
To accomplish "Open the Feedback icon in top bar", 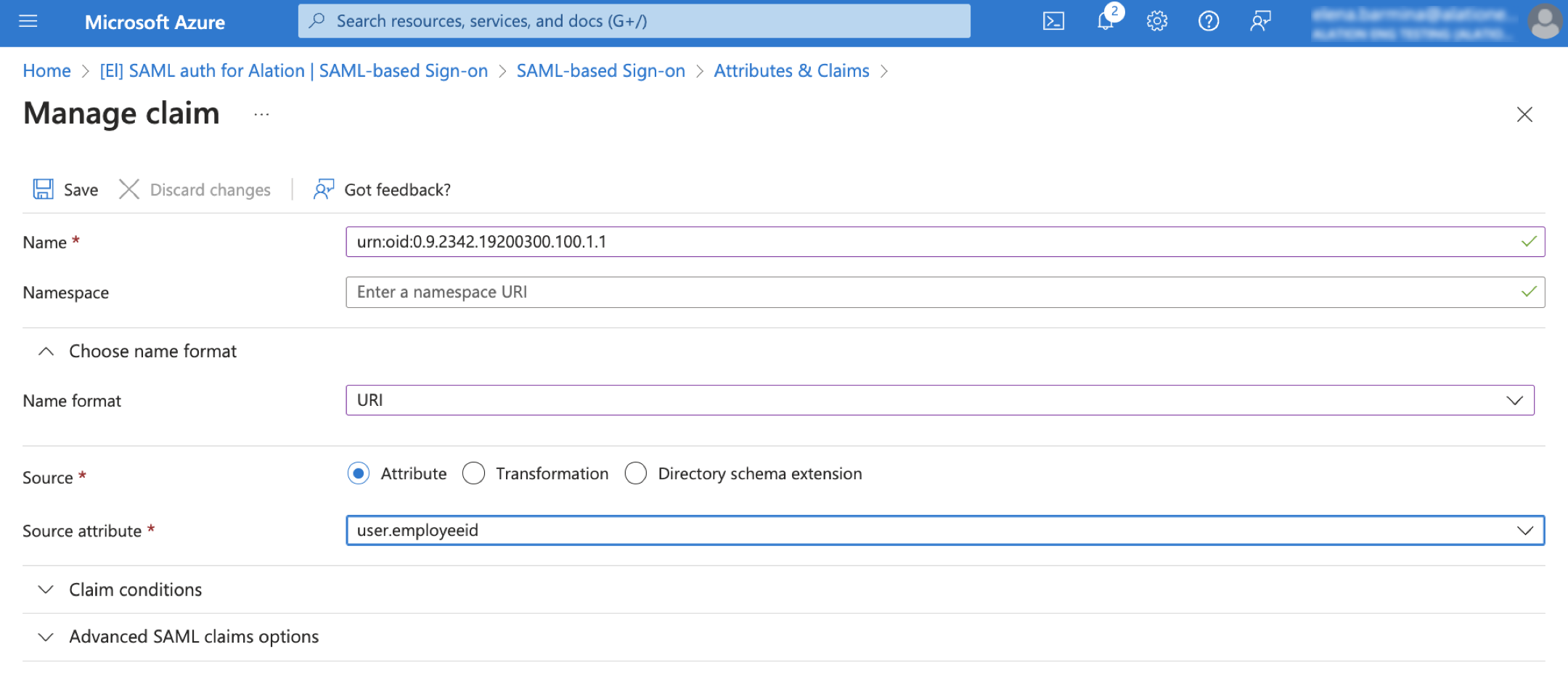I will tap(1260, 21).
